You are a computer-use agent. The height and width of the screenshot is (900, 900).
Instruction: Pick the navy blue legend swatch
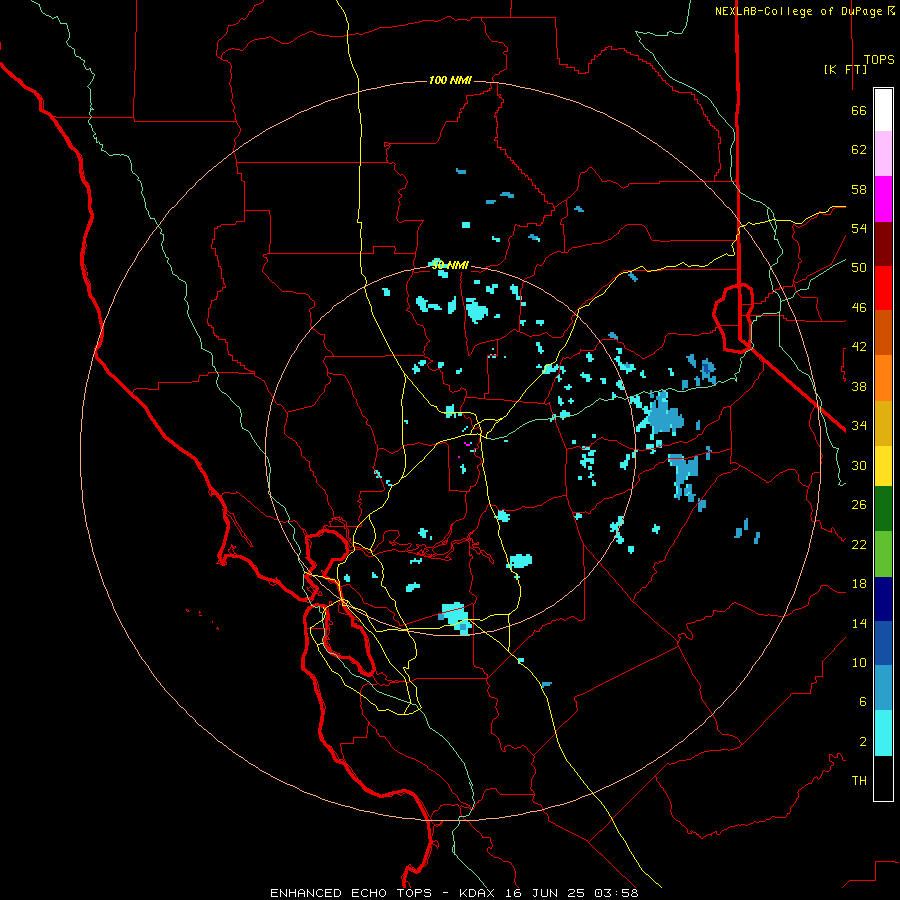click(883, 599)
